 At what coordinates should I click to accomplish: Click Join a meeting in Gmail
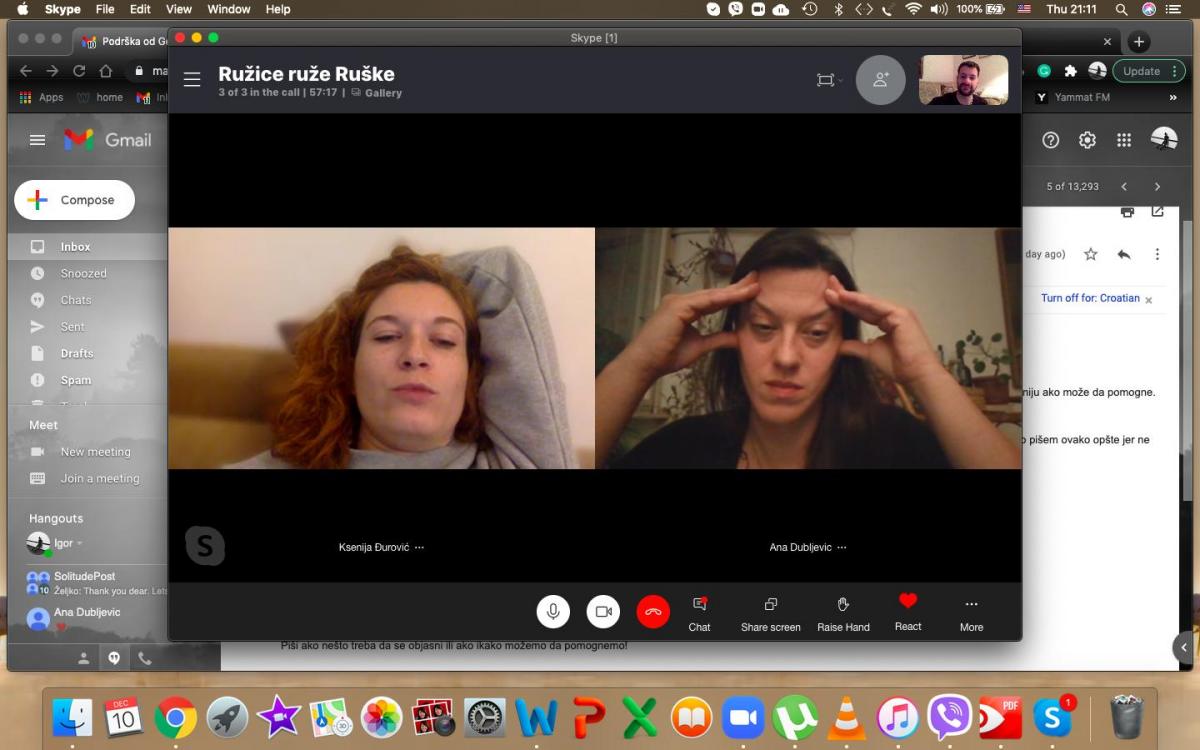pos(99,479)
